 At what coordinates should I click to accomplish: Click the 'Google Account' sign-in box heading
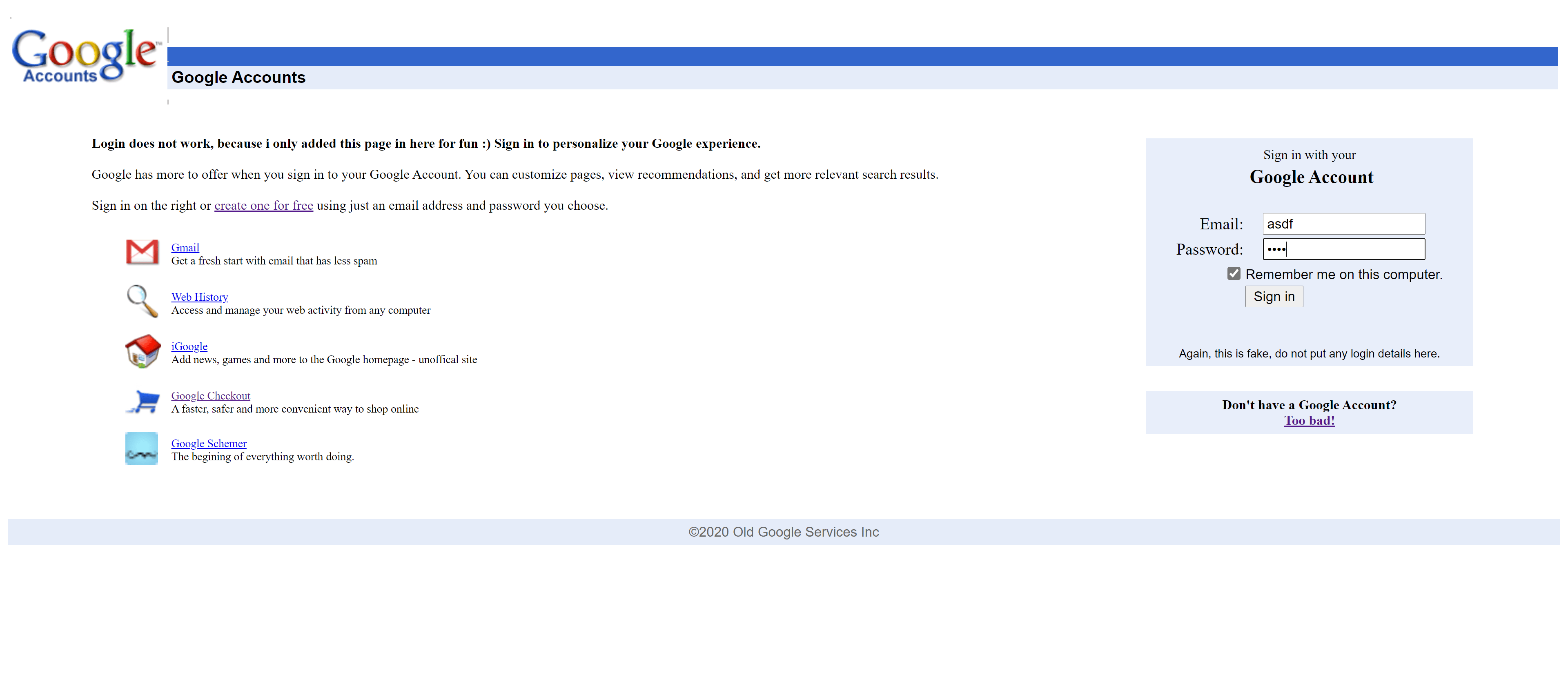coord(1311,177)
